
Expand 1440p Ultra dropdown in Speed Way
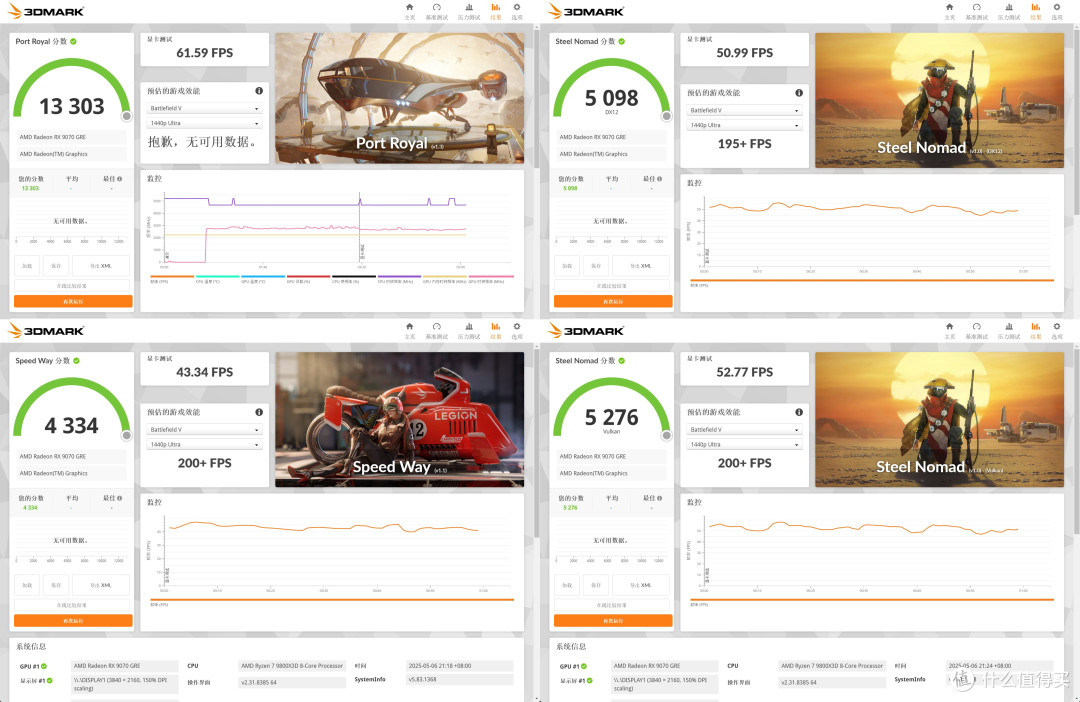(x=205, y=445)
